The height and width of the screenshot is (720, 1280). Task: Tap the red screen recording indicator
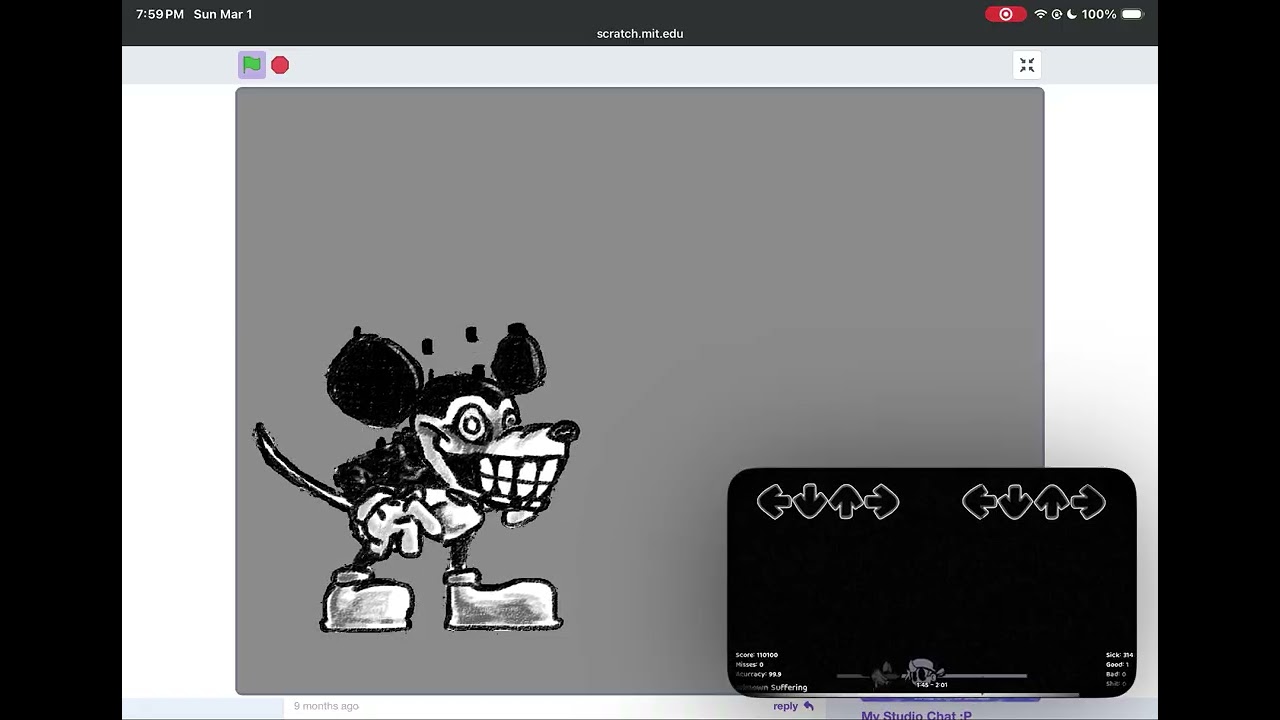tap(1005, 14)
